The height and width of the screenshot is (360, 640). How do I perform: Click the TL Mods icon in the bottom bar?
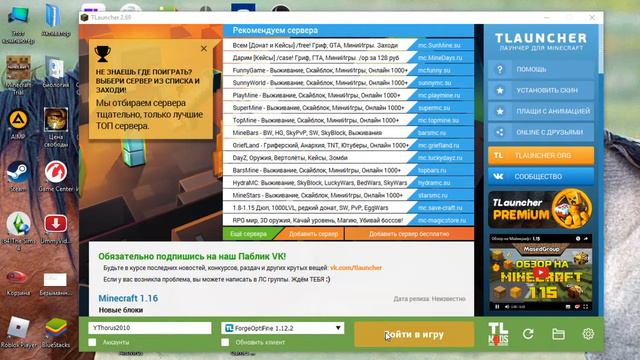(x=498, y=334)
